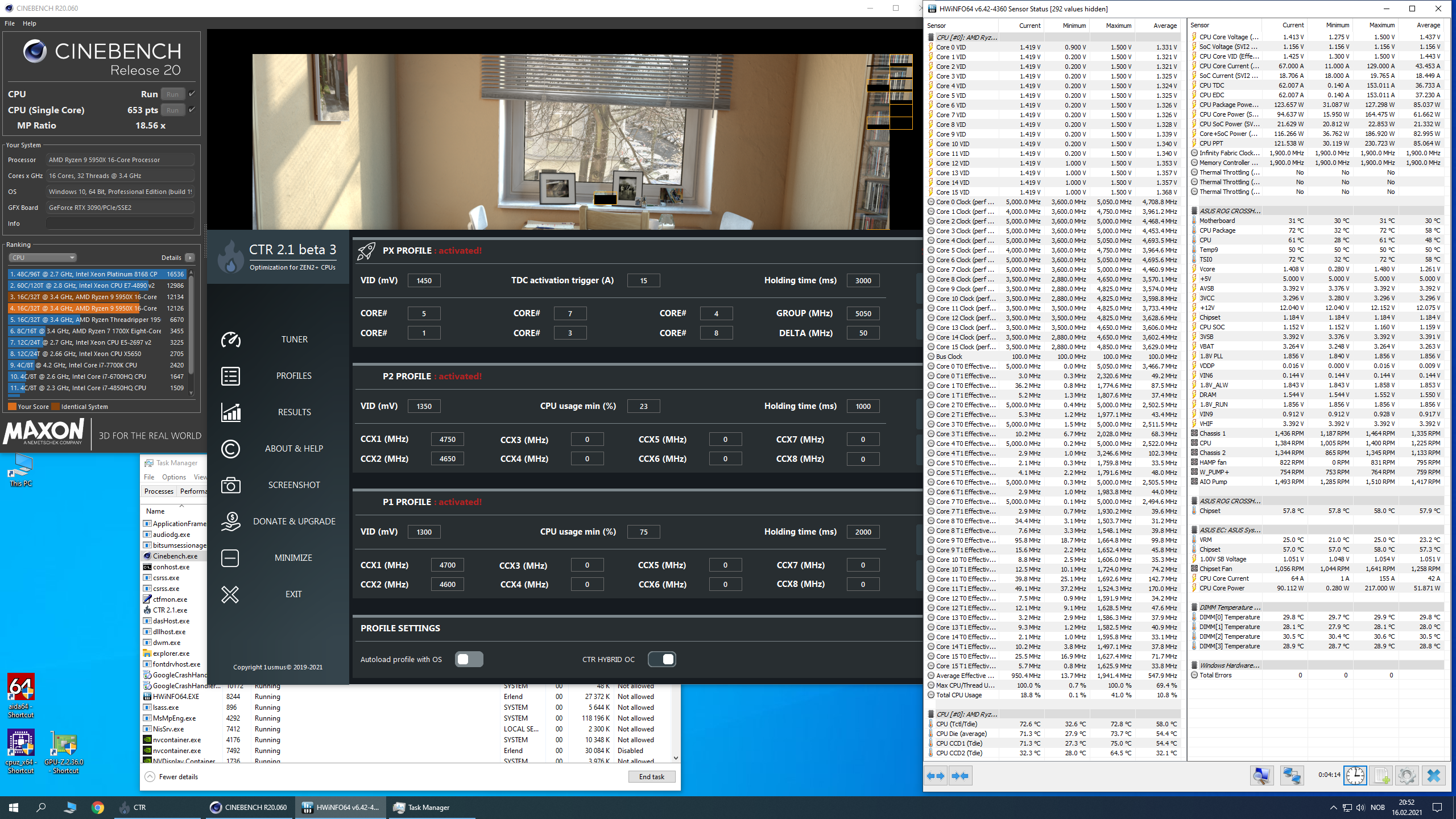The width and height of the screenshot is (1456, 819).
Task: Toggle the CTR HYBRID OC switch
Action: pyautogui.click(x=662, y=659)
